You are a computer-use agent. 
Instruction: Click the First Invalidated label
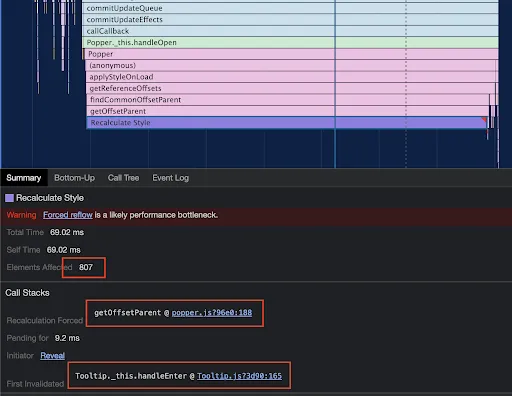35,384
